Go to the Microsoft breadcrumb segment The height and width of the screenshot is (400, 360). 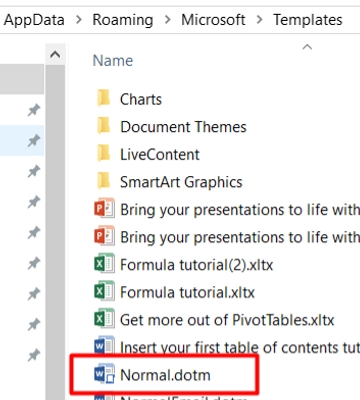point(213,20)
